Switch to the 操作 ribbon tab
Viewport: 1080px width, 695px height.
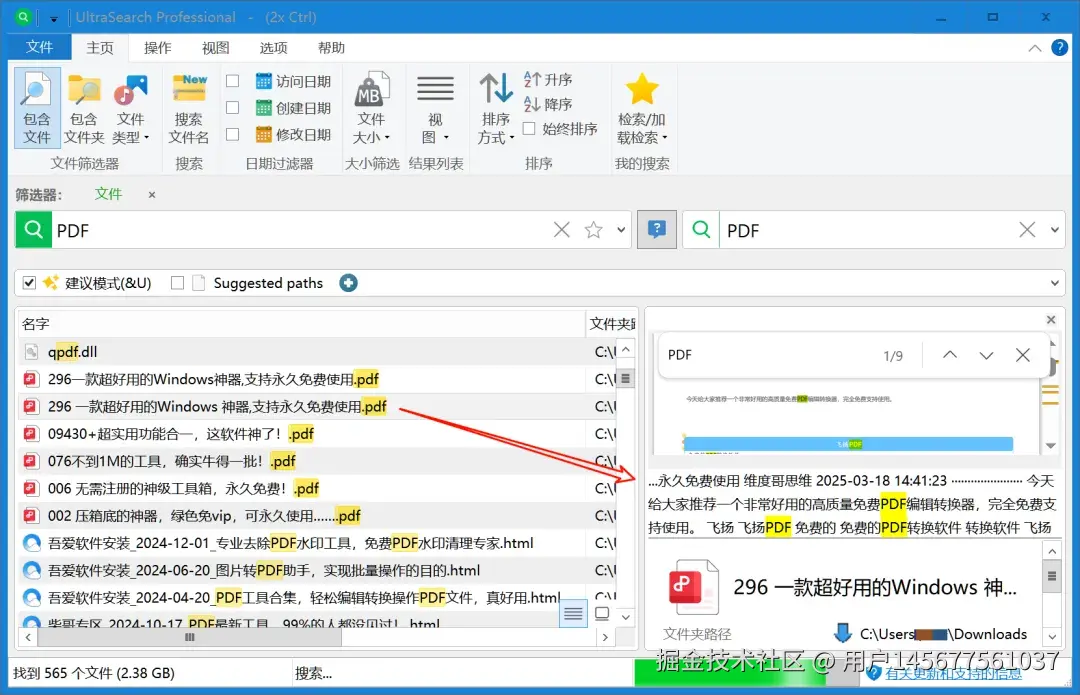pyautogui.click(x=157, y=46)
